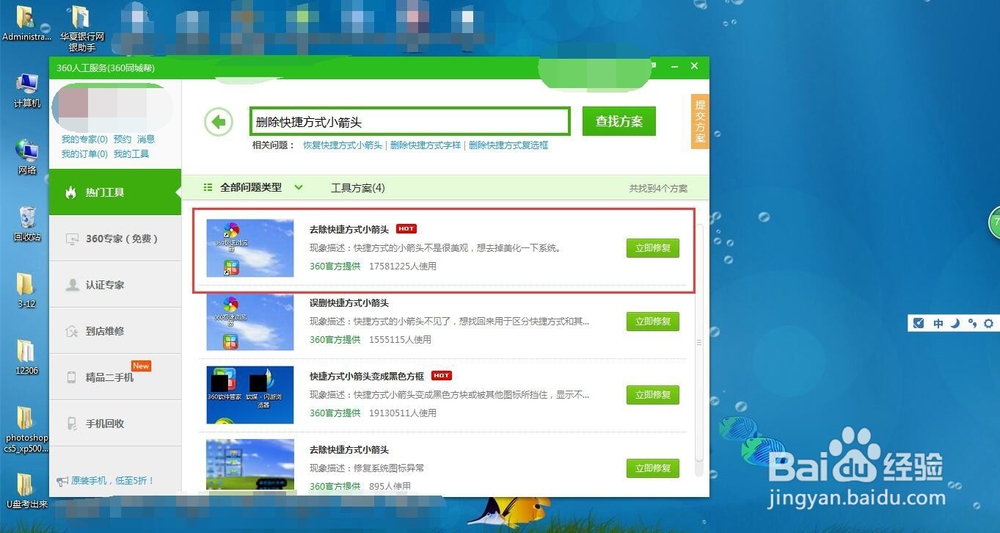Screen dimensions: 1000x533
Task: Click the flame icon beside 热门工具
Action: [71, 192]
